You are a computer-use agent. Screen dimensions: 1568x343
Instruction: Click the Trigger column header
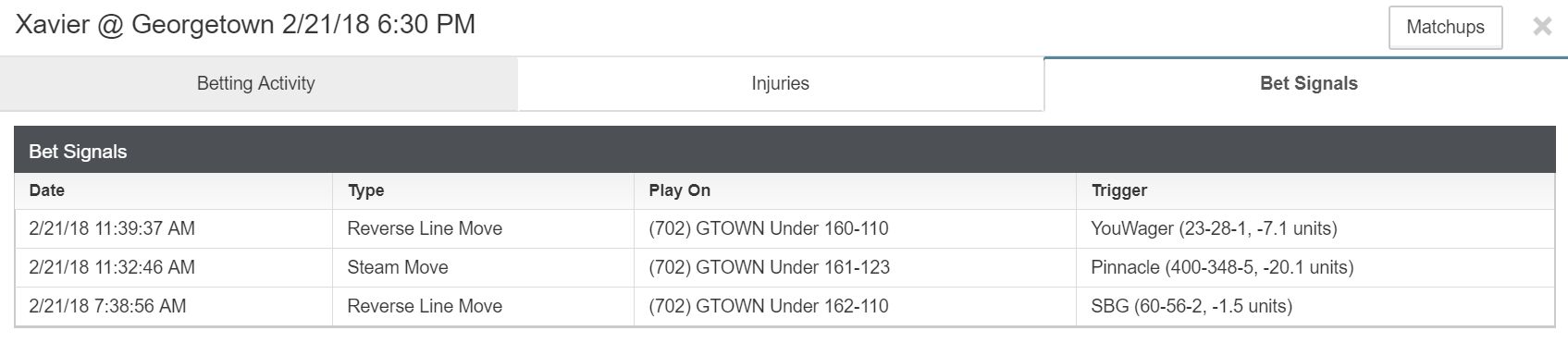tap(1315, 190)
